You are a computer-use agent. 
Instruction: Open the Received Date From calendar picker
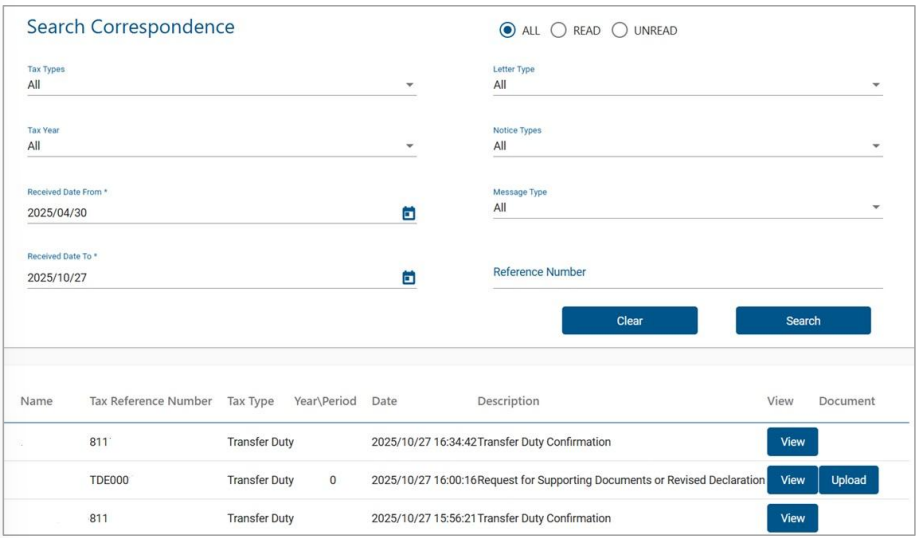tap(408, 213)
